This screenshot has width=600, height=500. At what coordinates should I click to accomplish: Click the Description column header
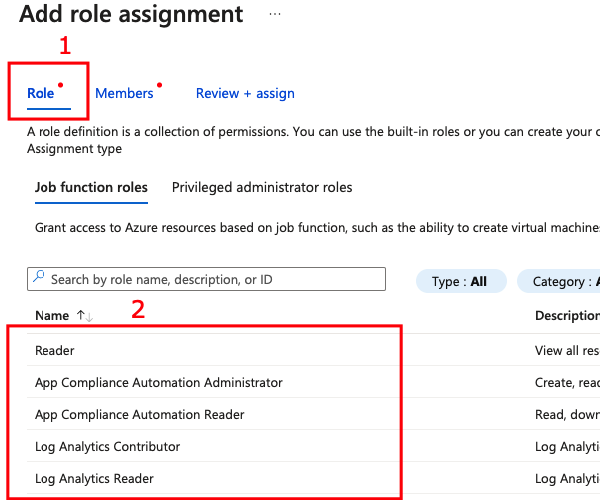pyautogui.click(x=566, y=316)
